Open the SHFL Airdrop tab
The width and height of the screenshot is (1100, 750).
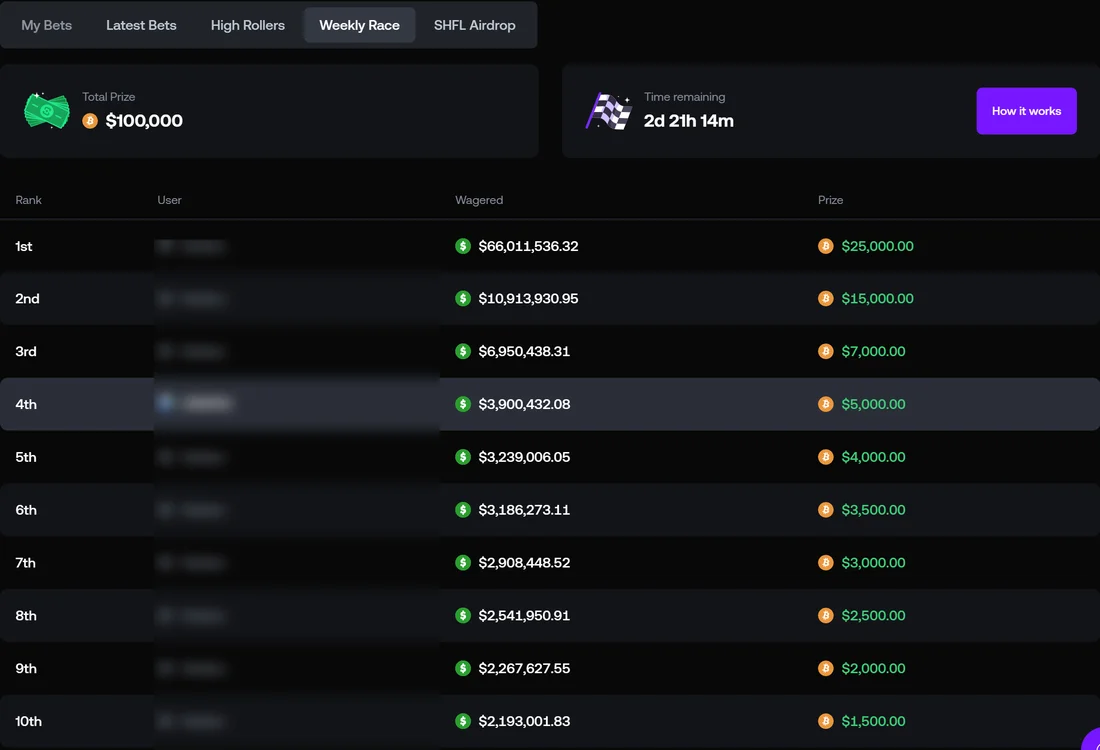pyautogui.click(x=474, y=25)
